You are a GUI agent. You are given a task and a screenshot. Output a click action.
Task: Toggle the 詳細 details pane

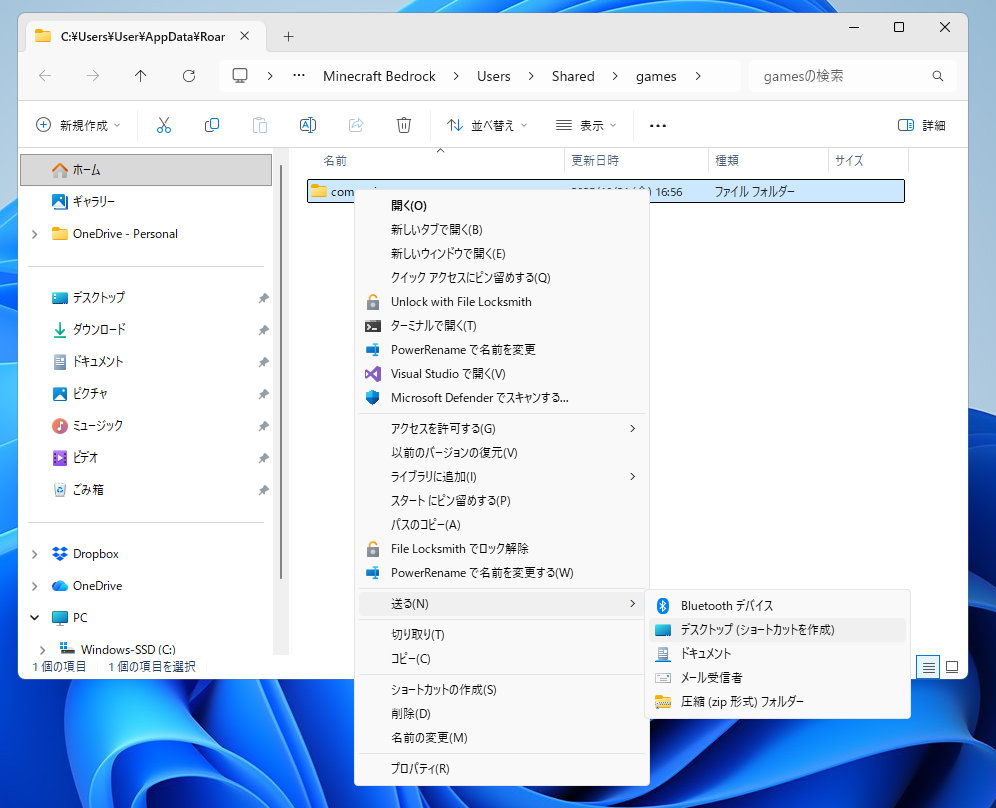(x=921, y=125)
